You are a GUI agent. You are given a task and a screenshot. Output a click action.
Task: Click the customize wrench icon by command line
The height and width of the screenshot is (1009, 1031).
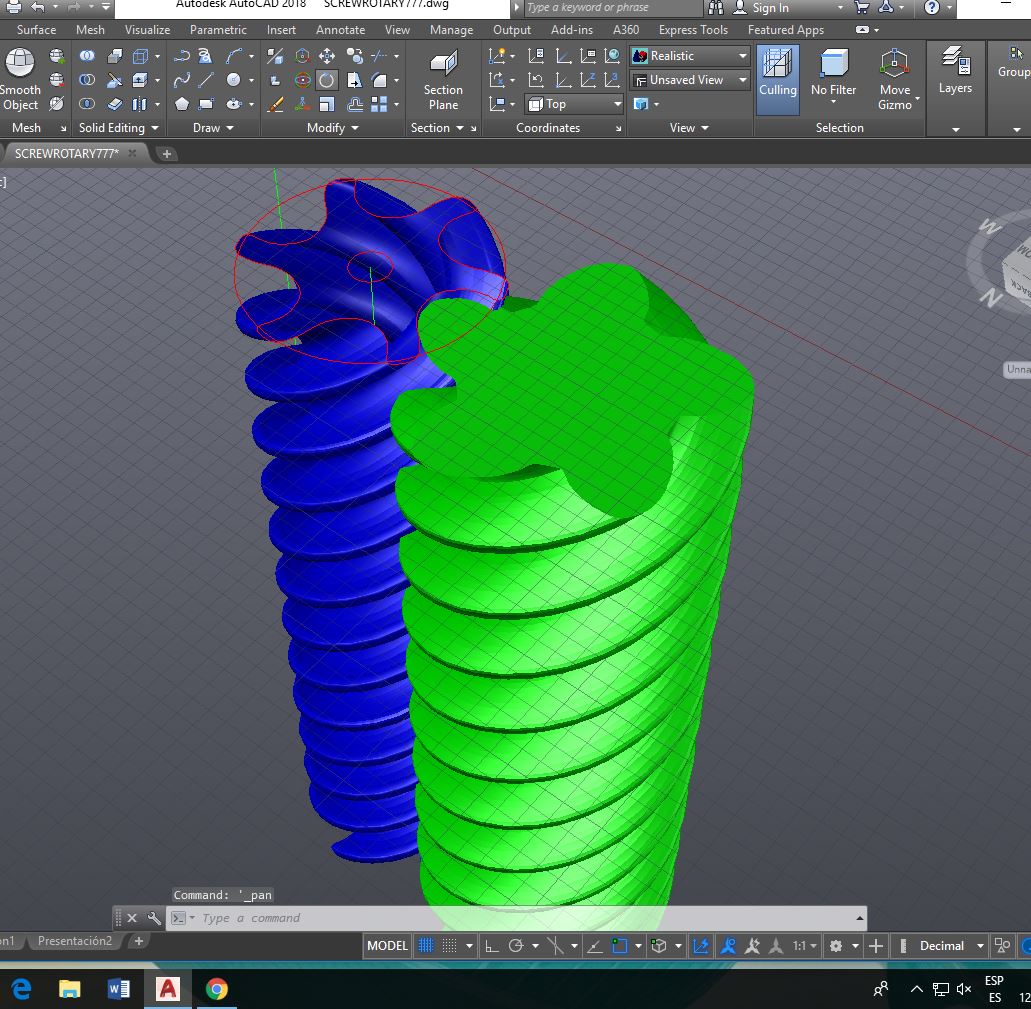point(154,918)
